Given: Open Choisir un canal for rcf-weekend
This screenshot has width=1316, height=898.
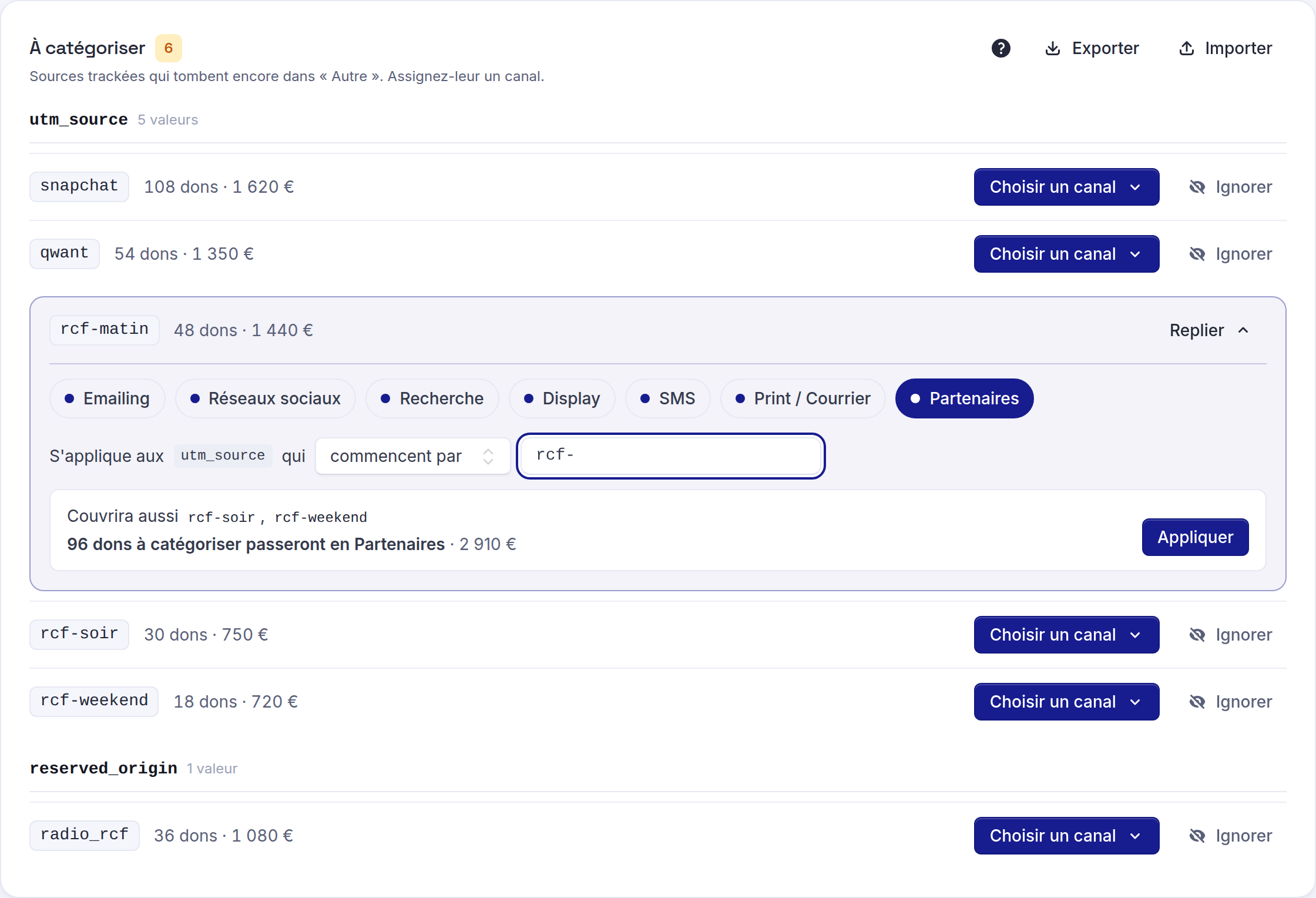Looking at the screenshot, I should click(1066, 702).
